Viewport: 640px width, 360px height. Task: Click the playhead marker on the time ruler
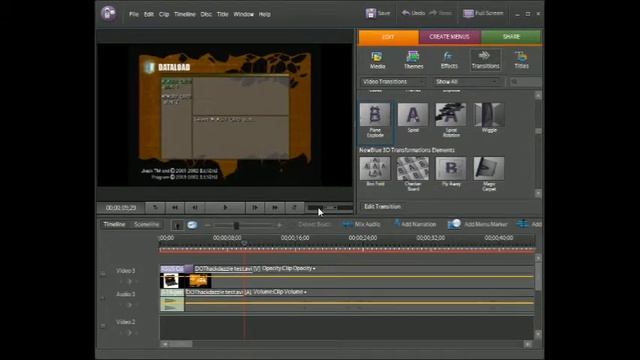coord(244,244)
